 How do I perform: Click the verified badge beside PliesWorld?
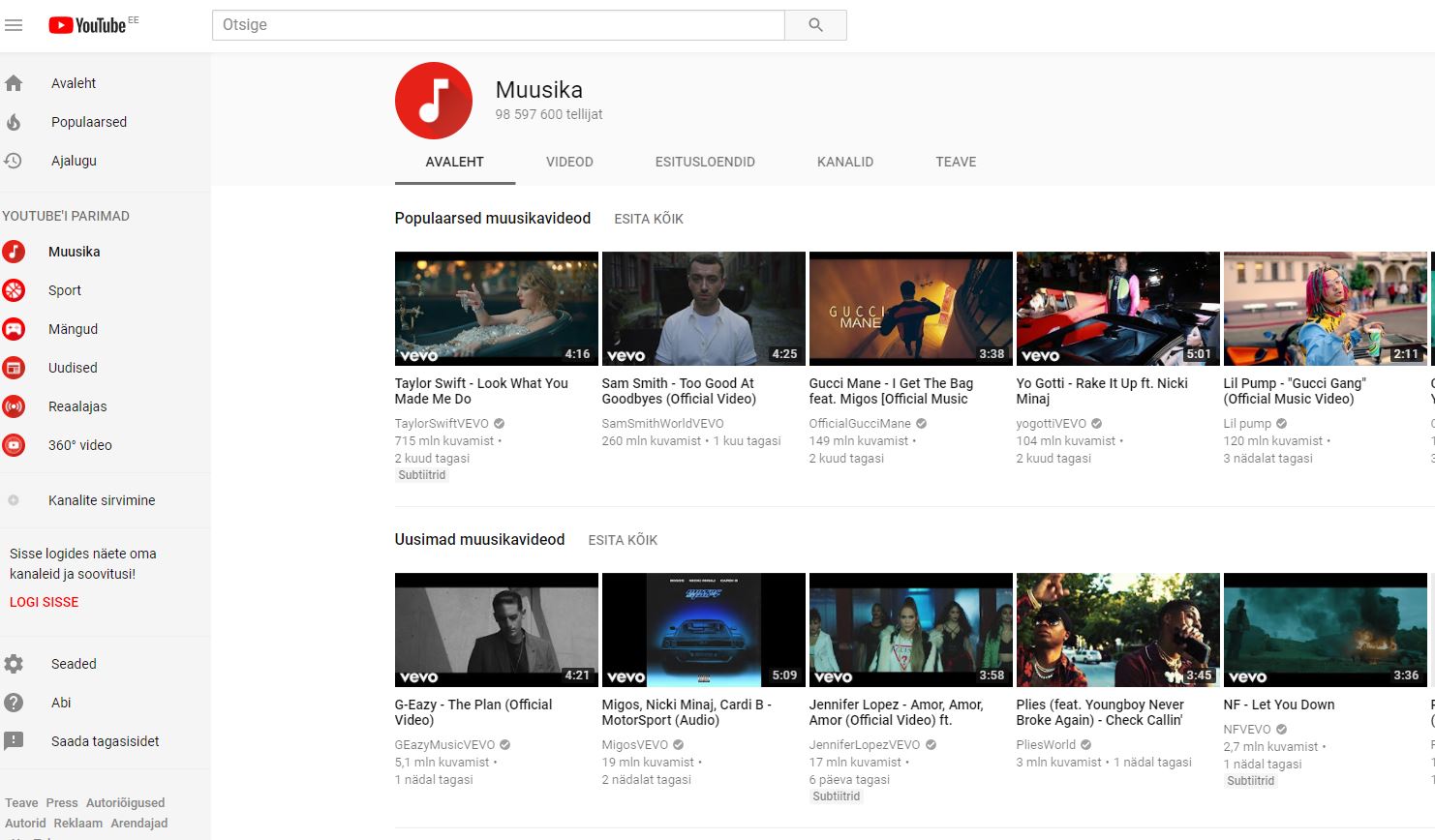coord(1086,745)
